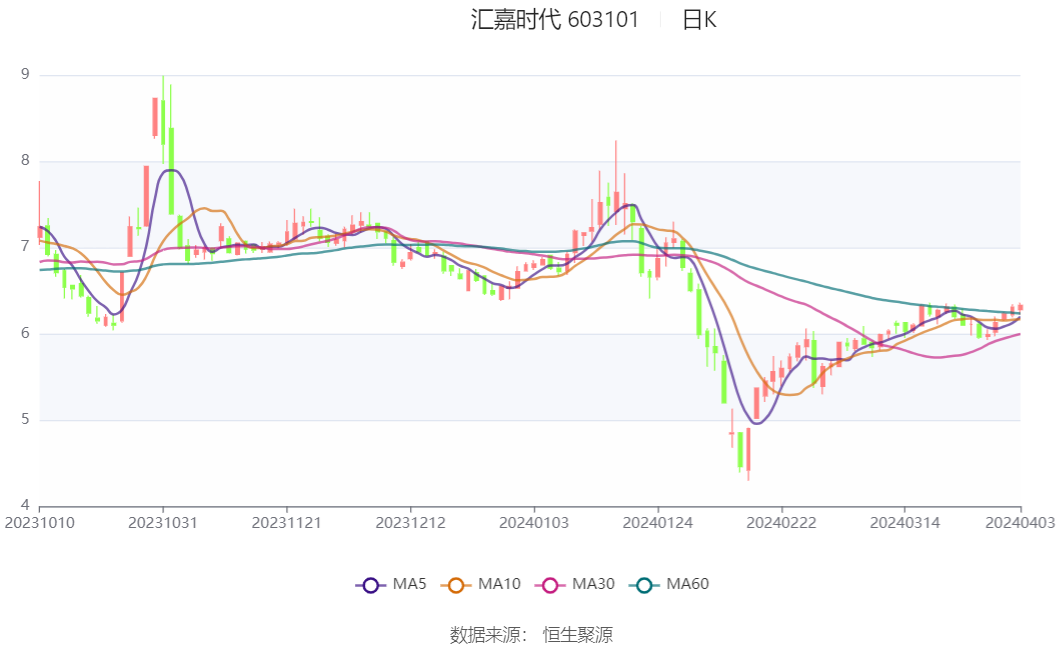
Task: Select the 20231010 x-axis date label
Action: pyautogui.click(x=39, y=523)
